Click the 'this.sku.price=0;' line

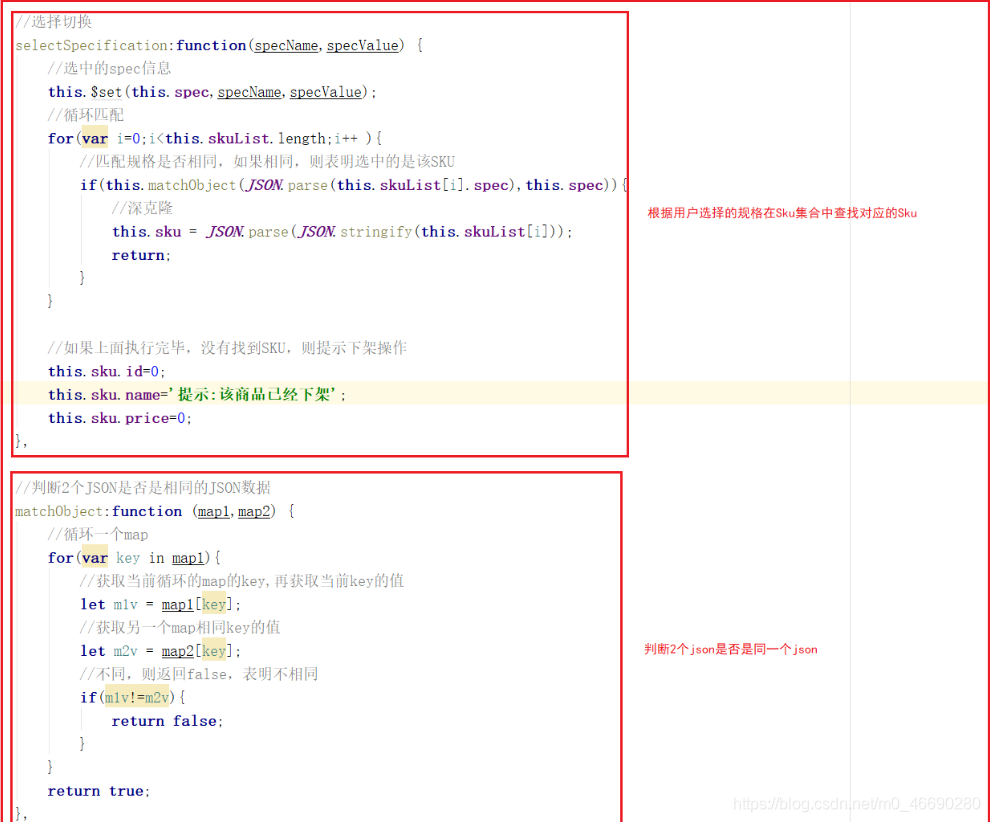(120, 418)
